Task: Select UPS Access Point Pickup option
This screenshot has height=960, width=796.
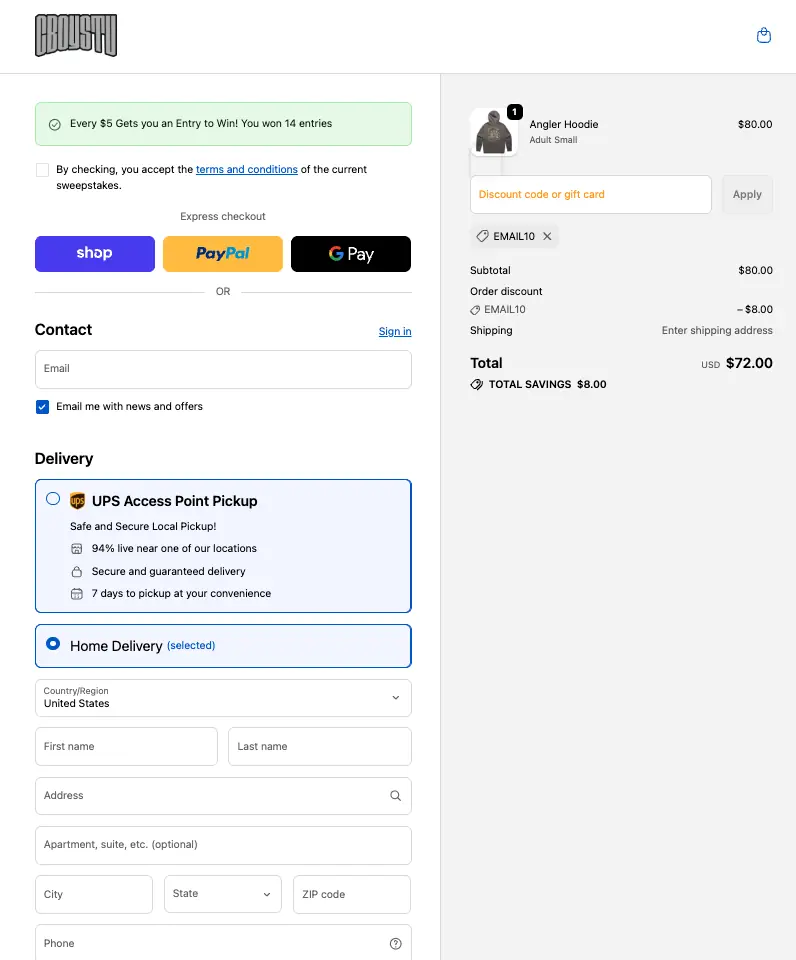Action: [53, 499]
